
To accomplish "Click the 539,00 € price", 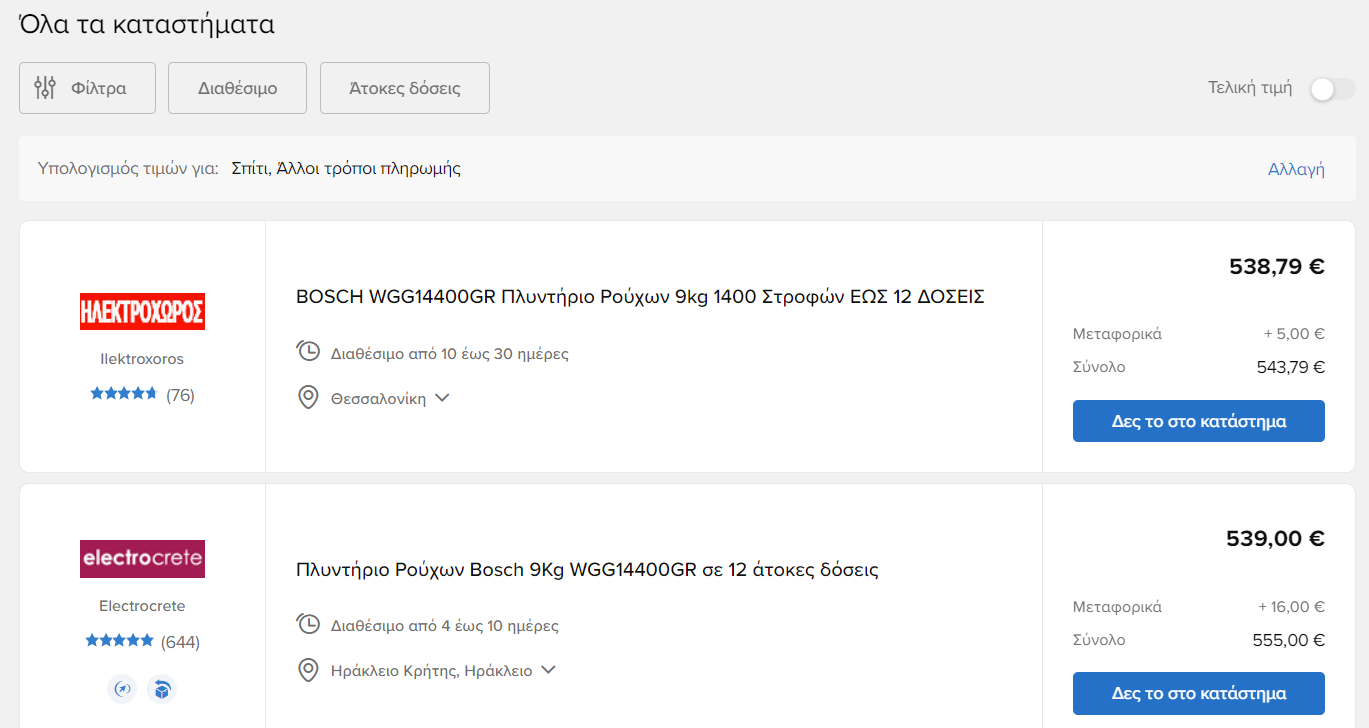I will click(x=1275, y=539).
